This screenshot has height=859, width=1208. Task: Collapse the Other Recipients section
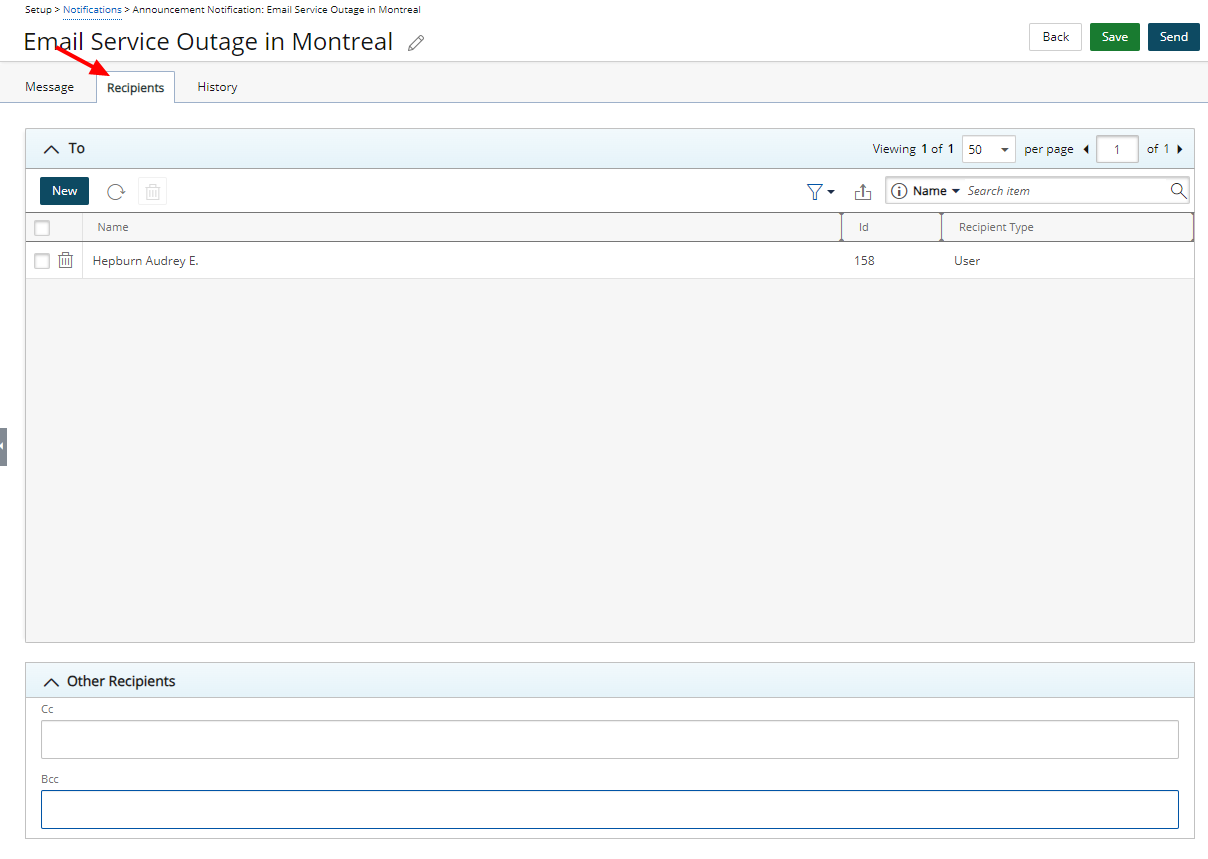pyautogui.click(x=52, y=681)
